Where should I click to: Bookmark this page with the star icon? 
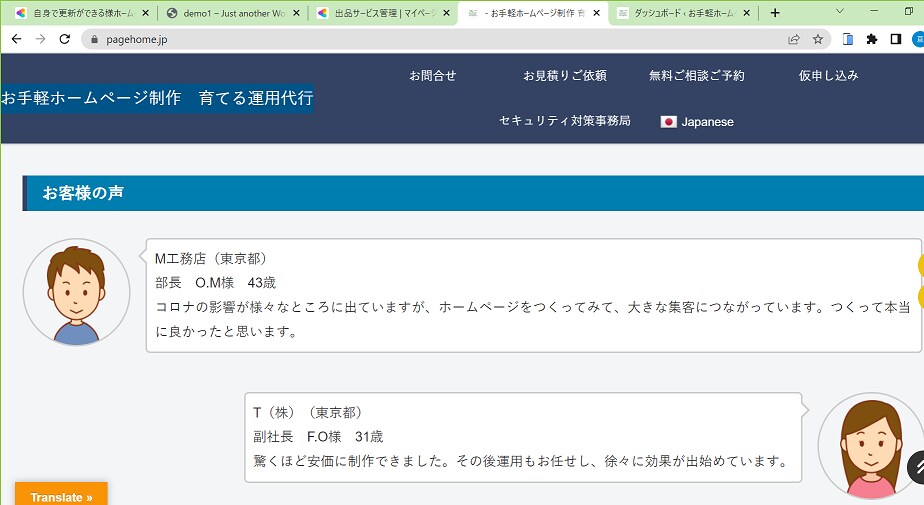[818, 39]
